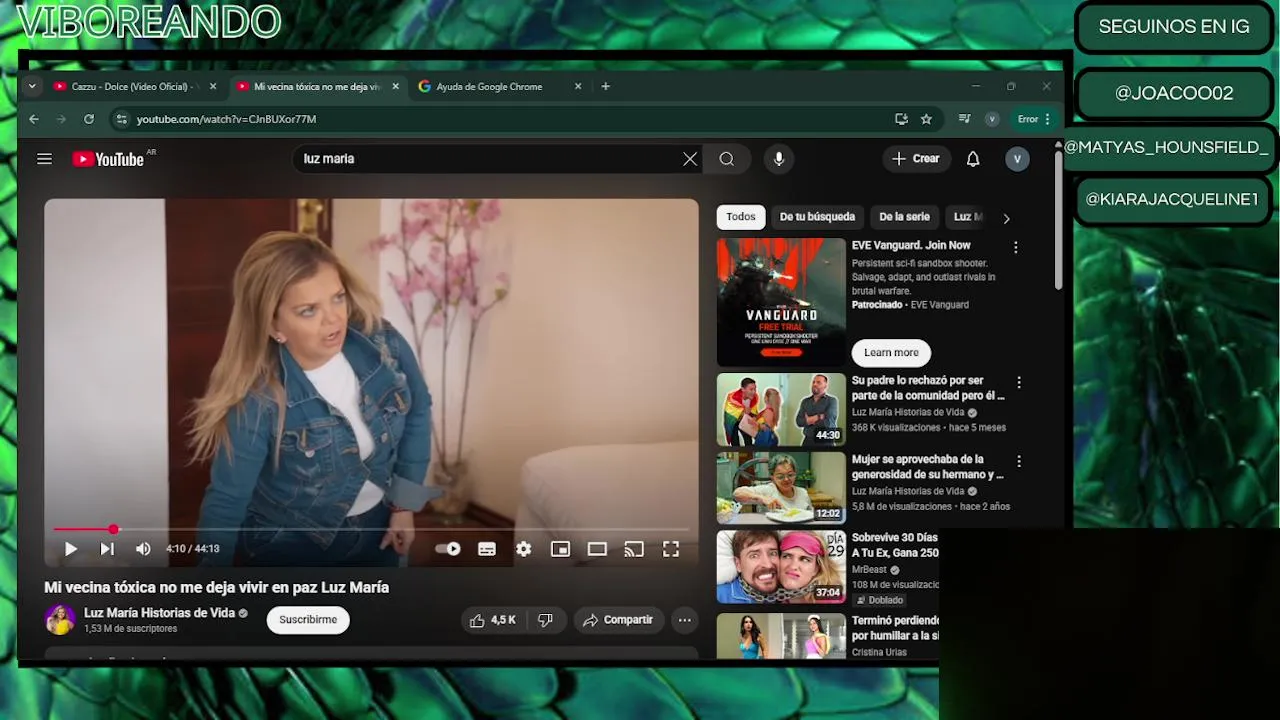Viewport: 1280px width, 720px height.
Task: Open player settings gear
Action: (524, 549)
